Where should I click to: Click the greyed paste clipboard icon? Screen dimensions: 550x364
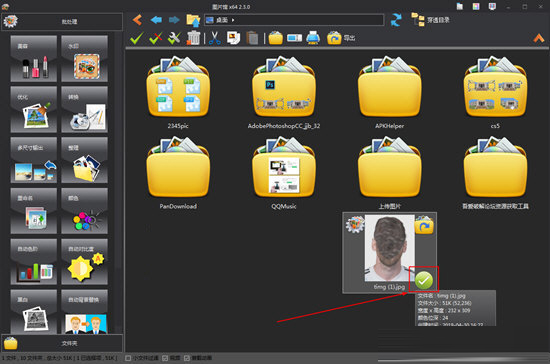pyautogui.click(x=252, y=38)
